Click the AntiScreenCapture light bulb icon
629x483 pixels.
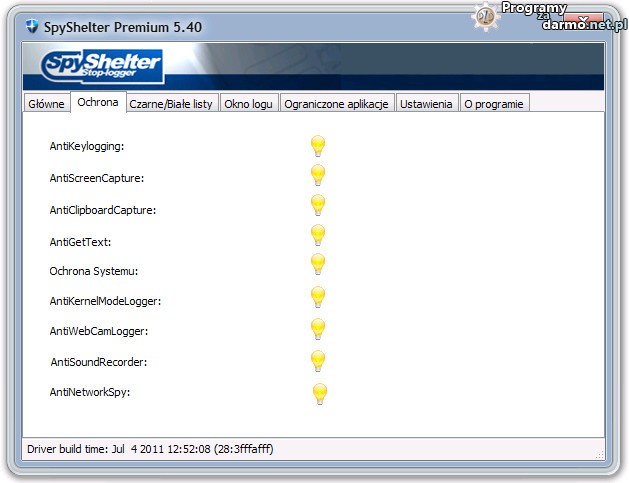[x=317, y=176]
